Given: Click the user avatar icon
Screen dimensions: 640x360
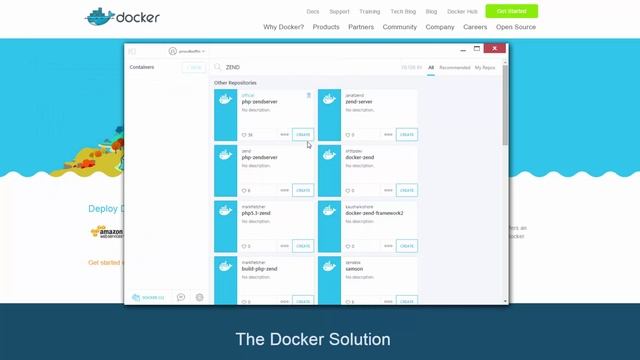Looking at the screenshot, I should [173, 51].
